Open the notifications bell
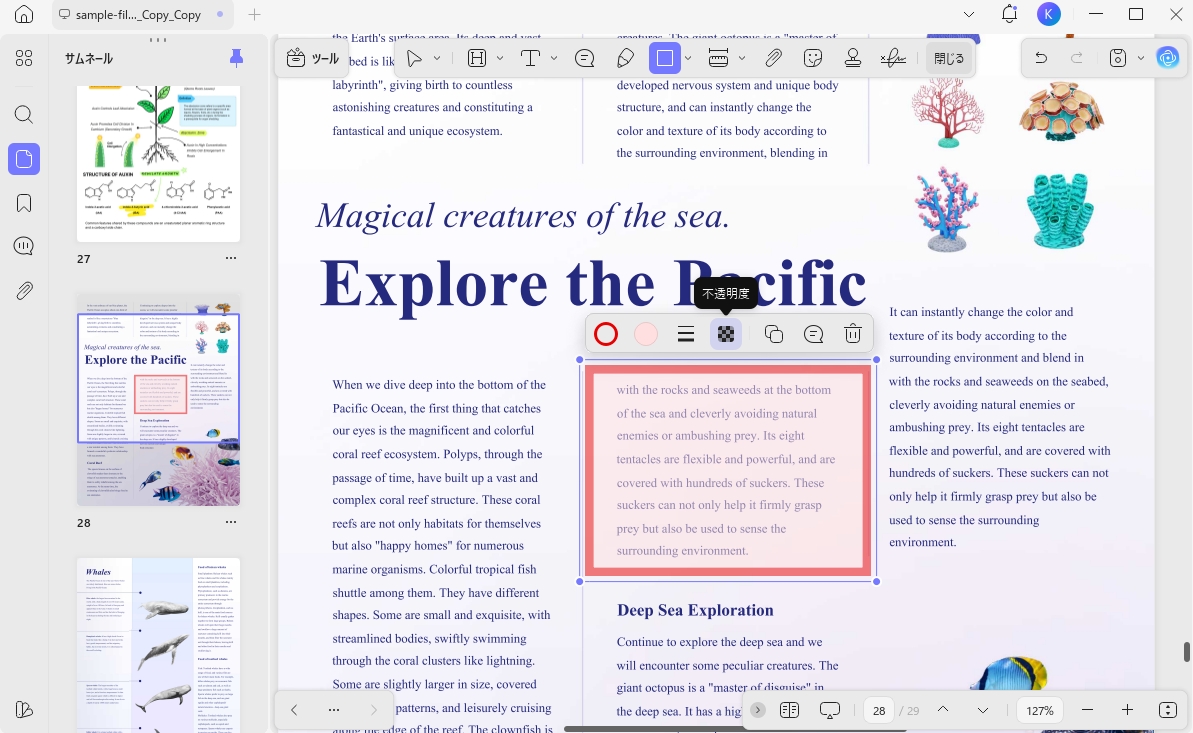The width and height of the screenshot is (1193, 733). (x=1010, y=14)
